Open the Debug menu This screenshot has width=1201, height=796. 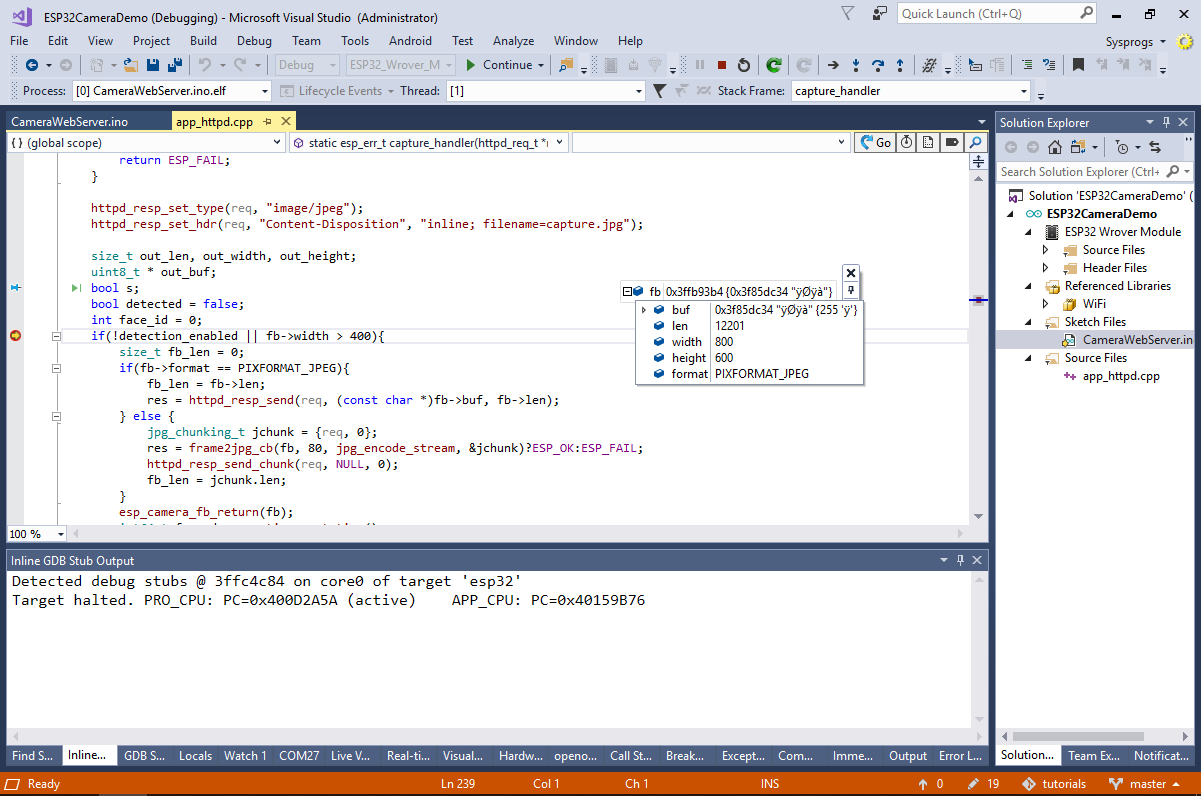point(254,41)
